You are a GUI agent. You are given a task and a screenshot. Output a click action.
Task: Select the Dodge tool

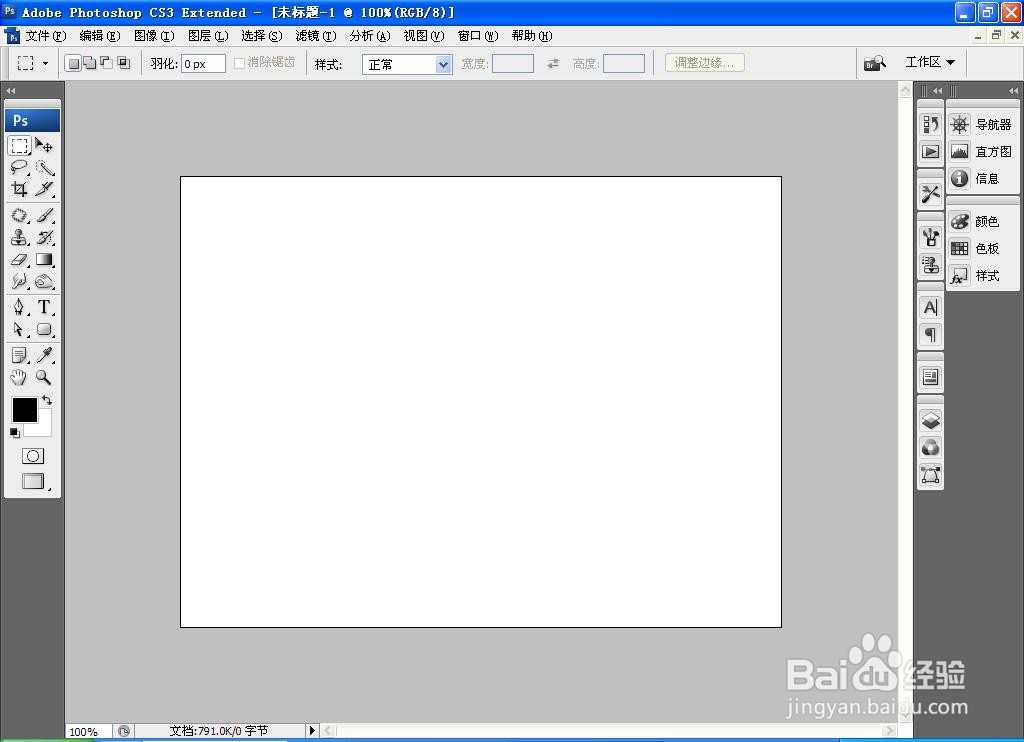tap(44, 282)
